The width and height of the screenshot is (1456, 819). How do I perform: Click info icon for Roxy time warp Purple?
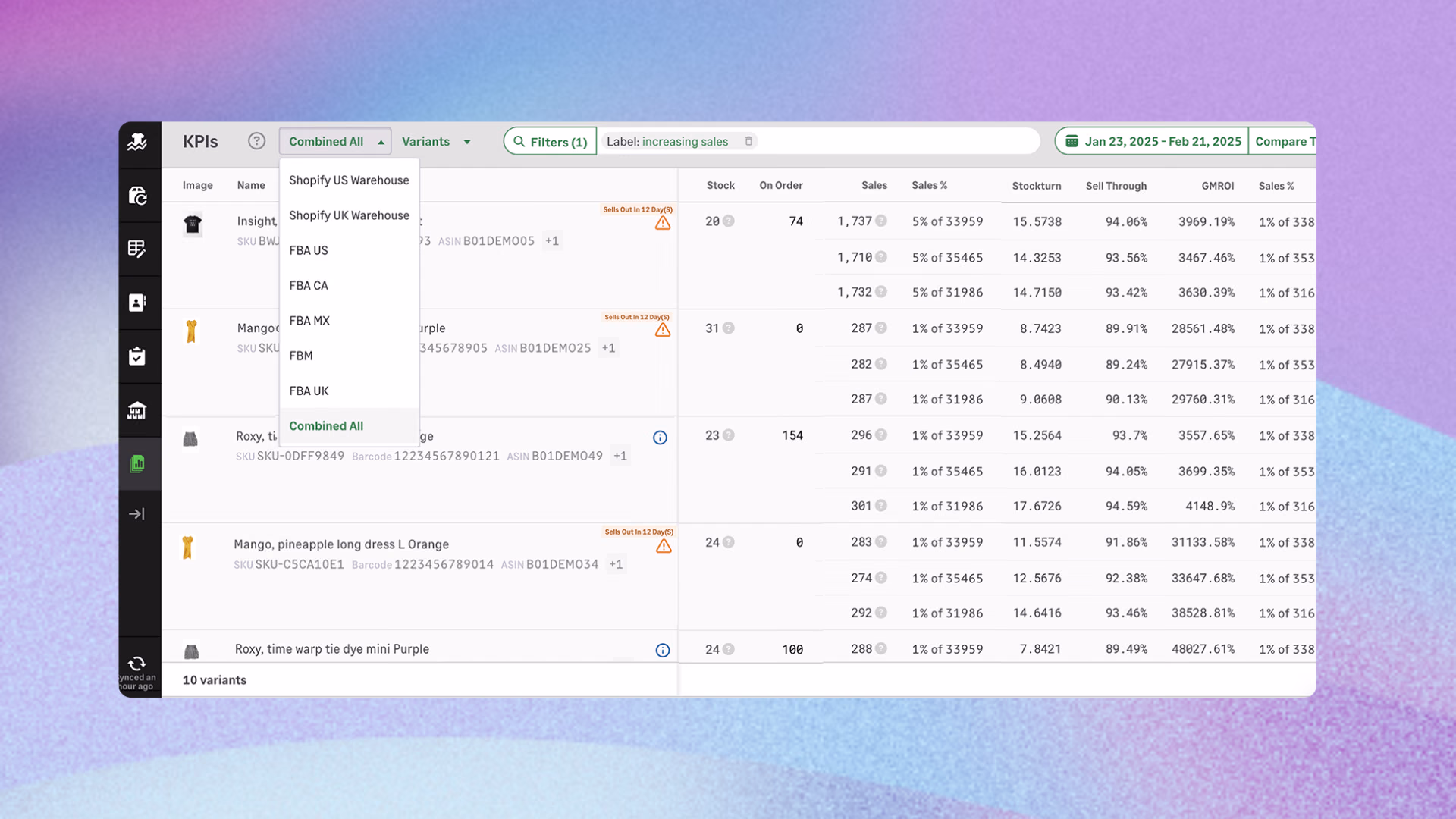click(663, 651)
